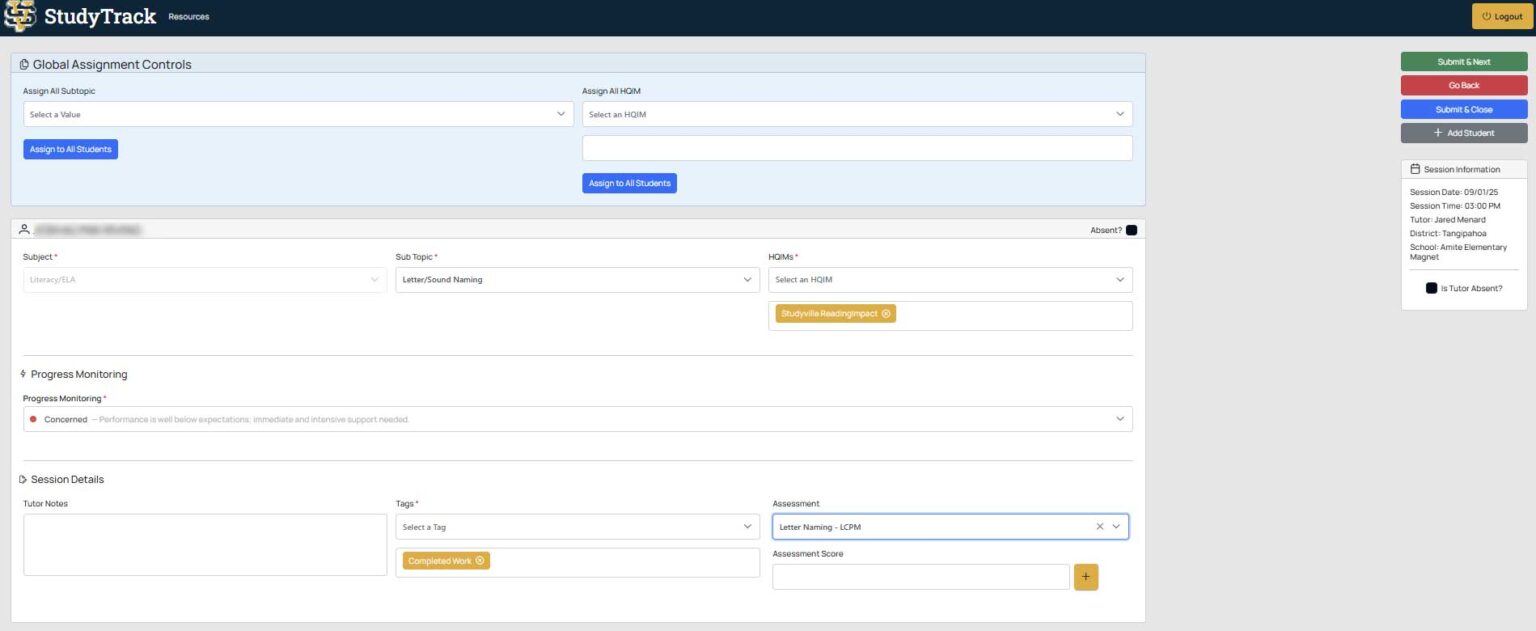Clear the Letter Naming - LCPM assessment selection
The image size is (1536, 631).
(1100, 526)
